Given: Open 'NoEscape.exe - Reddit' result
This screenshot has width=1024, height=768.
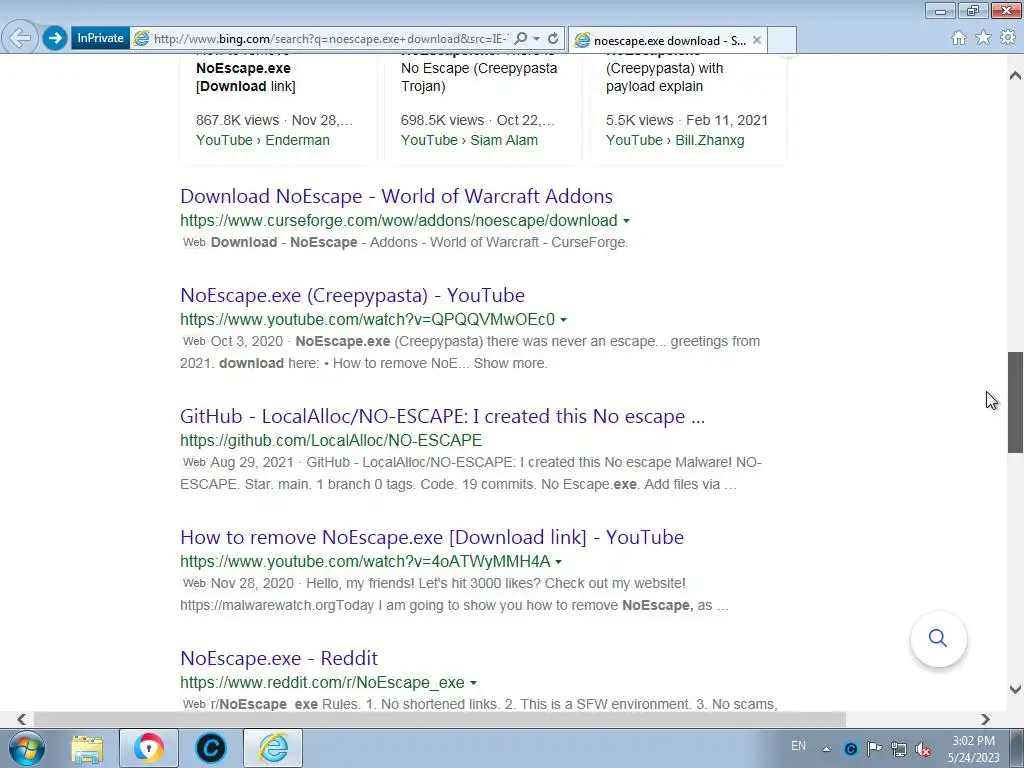Looking at the screenshot, I should pyautogui.click(x=279, y=658).
